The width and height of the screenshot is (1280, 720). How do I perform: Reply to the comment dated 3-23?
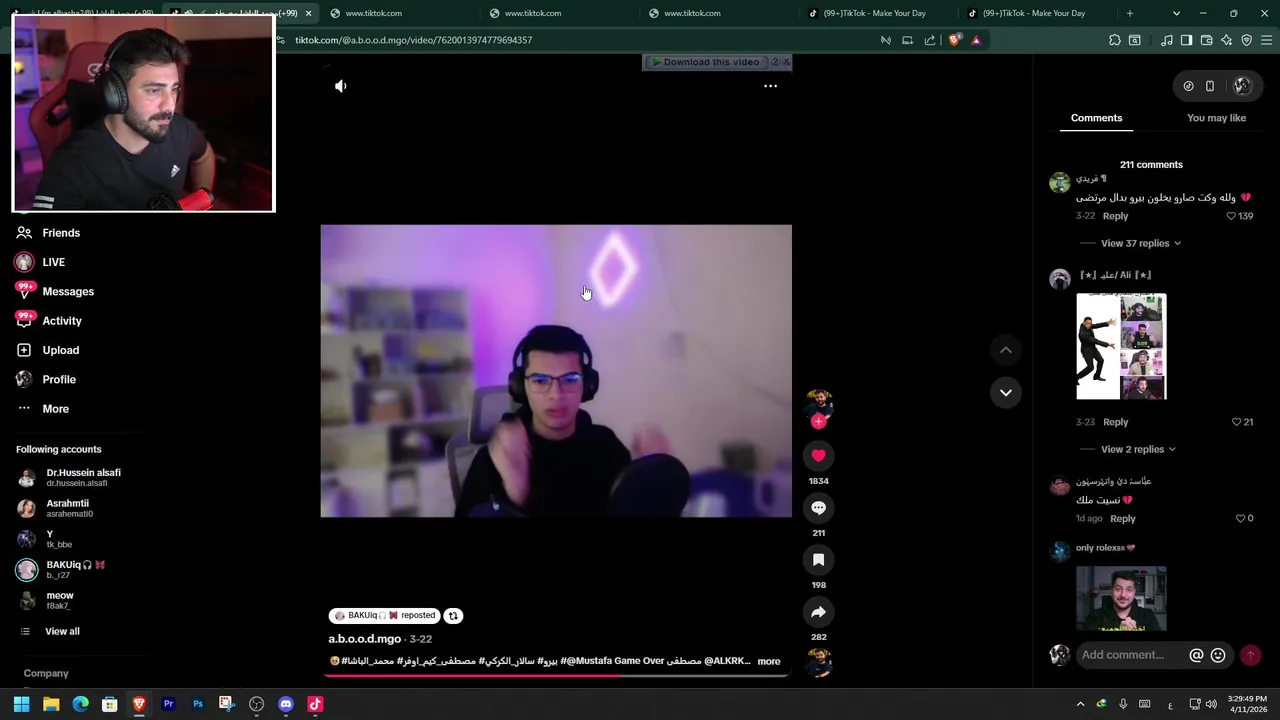pos(1115,422)
